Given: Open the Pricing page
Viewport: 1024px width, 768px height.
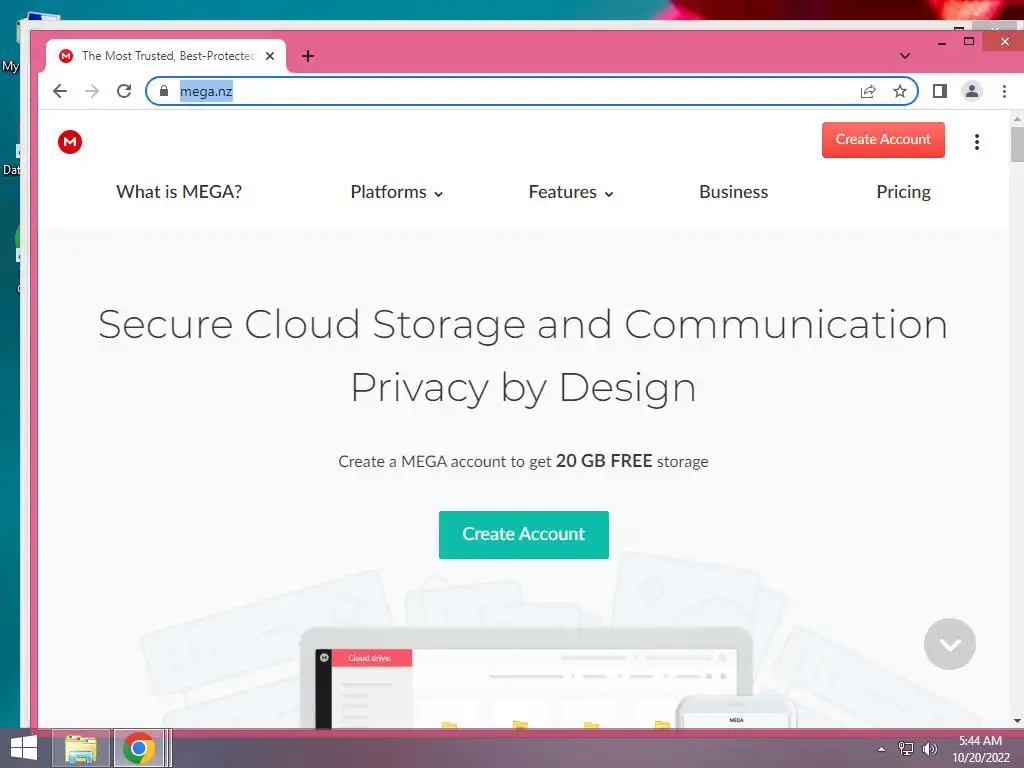Looking at the screenshot, I should 903,192.
